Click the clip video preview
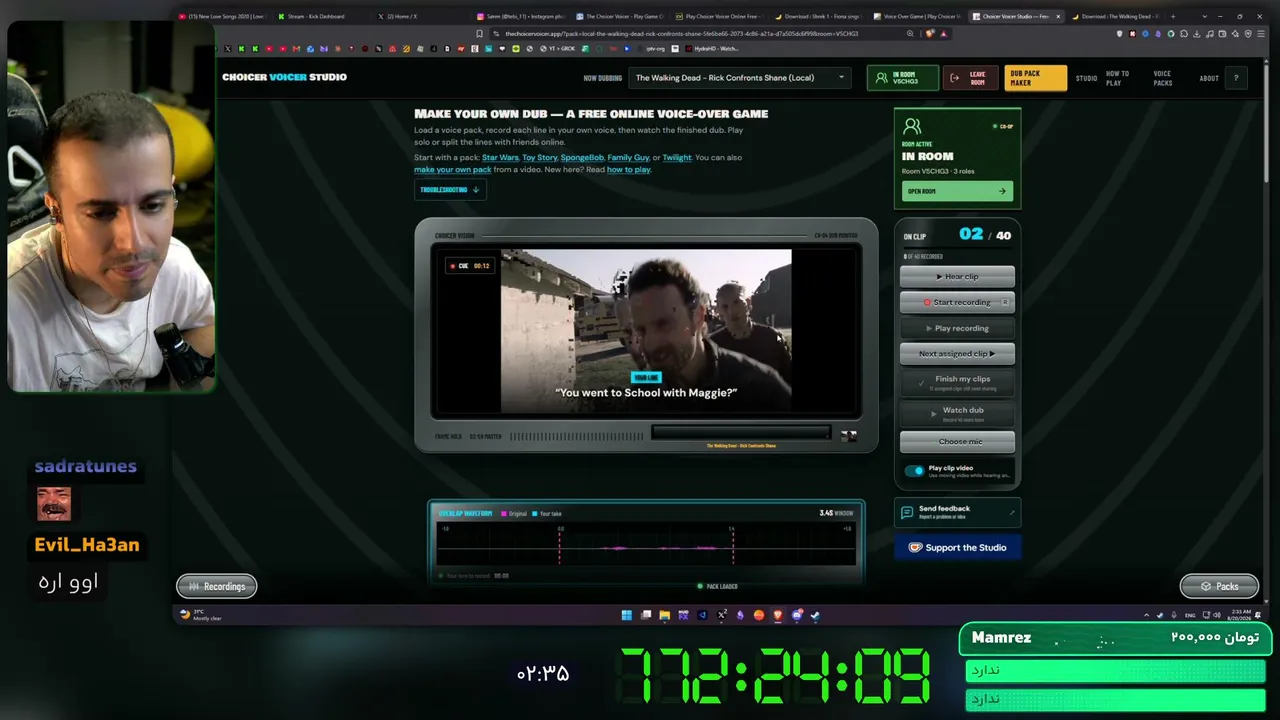This screenshot has width=1280, height=720. 646,331
